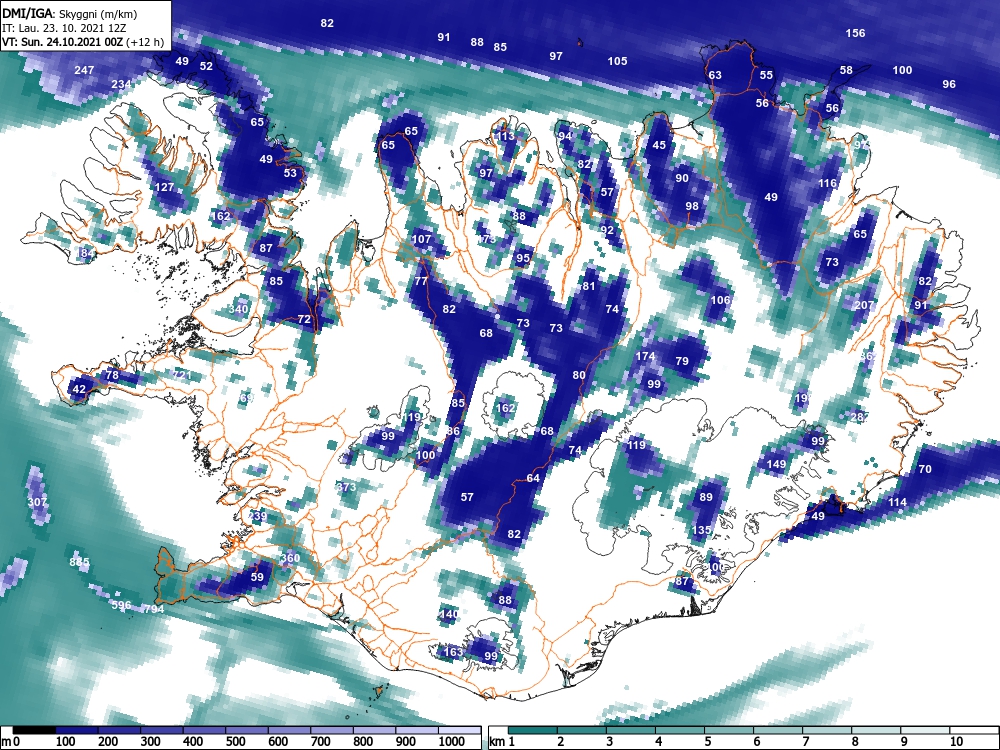The image size is (1000, 750).
Task: Click the 107 visibility value
Action: click(421, 240)
